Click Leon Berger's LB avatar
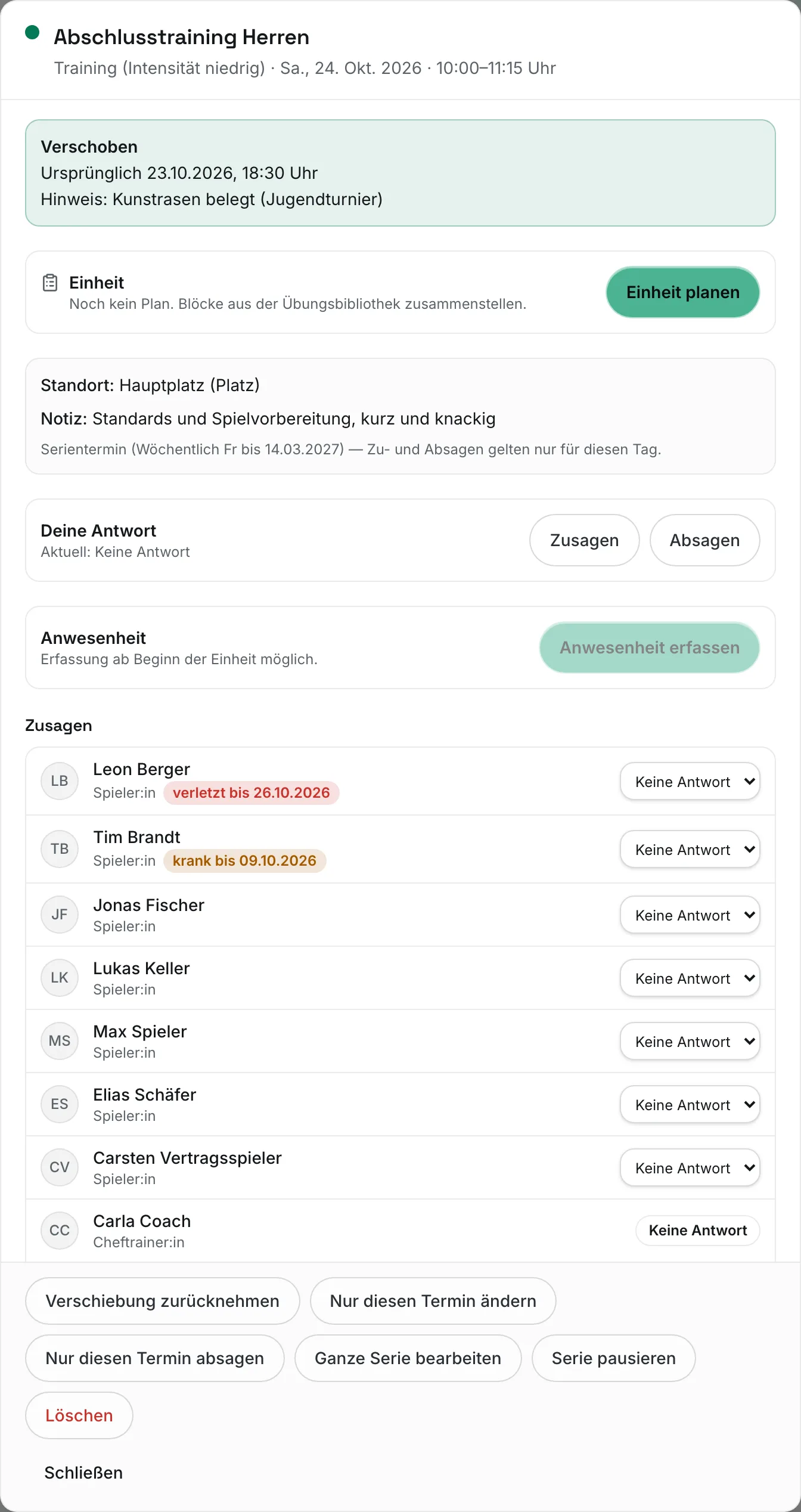This screenshot has width=801, height=1512. (60, 781)
